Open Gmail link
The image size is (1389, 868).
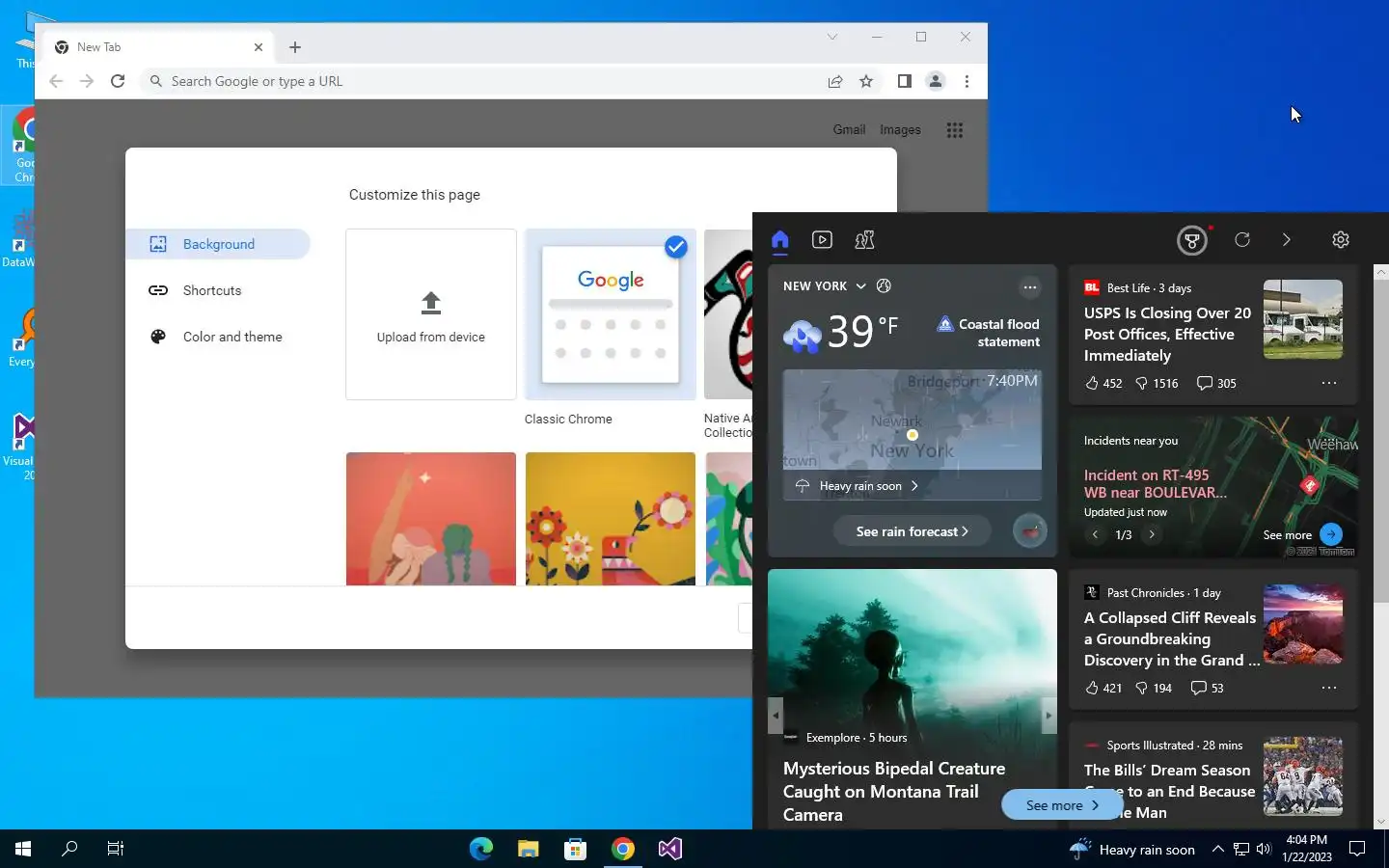pyautogui.click(x=849, y=129)
